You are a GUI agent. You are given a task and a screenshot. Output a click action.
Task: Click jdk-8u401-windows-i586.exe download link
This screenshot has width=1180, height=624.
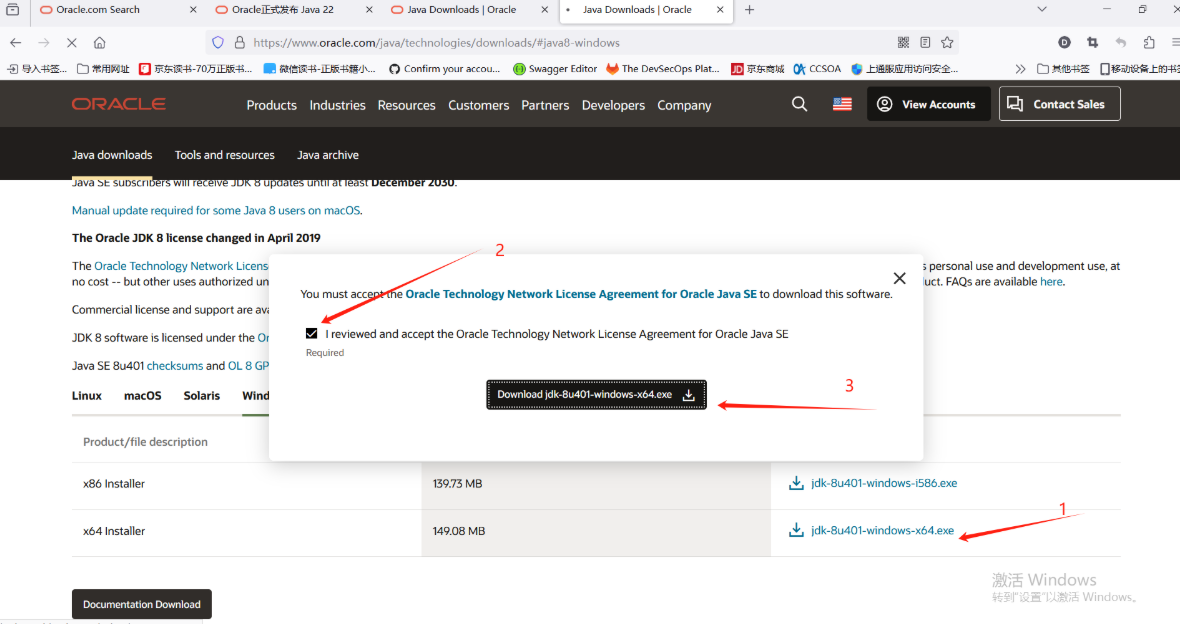pos(884,483)
